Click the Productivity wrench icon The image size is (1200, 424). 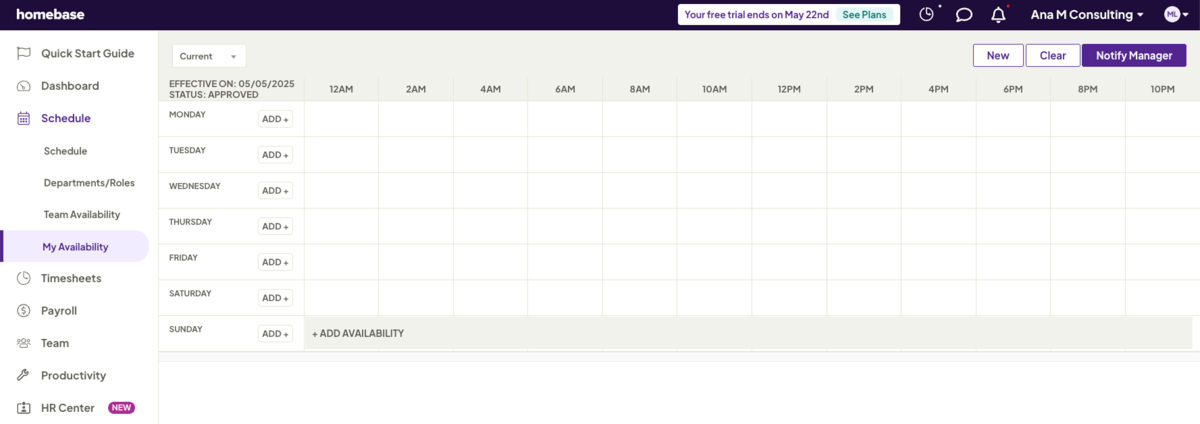point(23,376)
